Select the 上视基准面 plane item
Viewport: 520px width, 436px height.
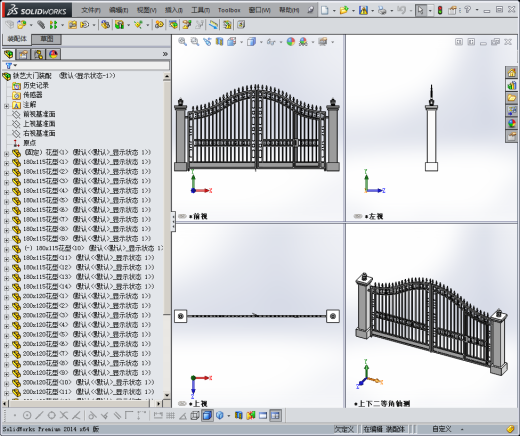tap(39, 124)
